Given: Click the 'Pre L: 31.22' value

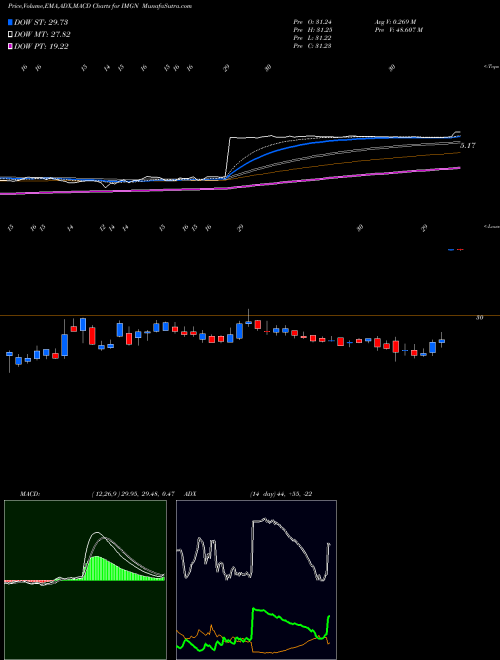Looking at the screenshot, I should (312, 38).
